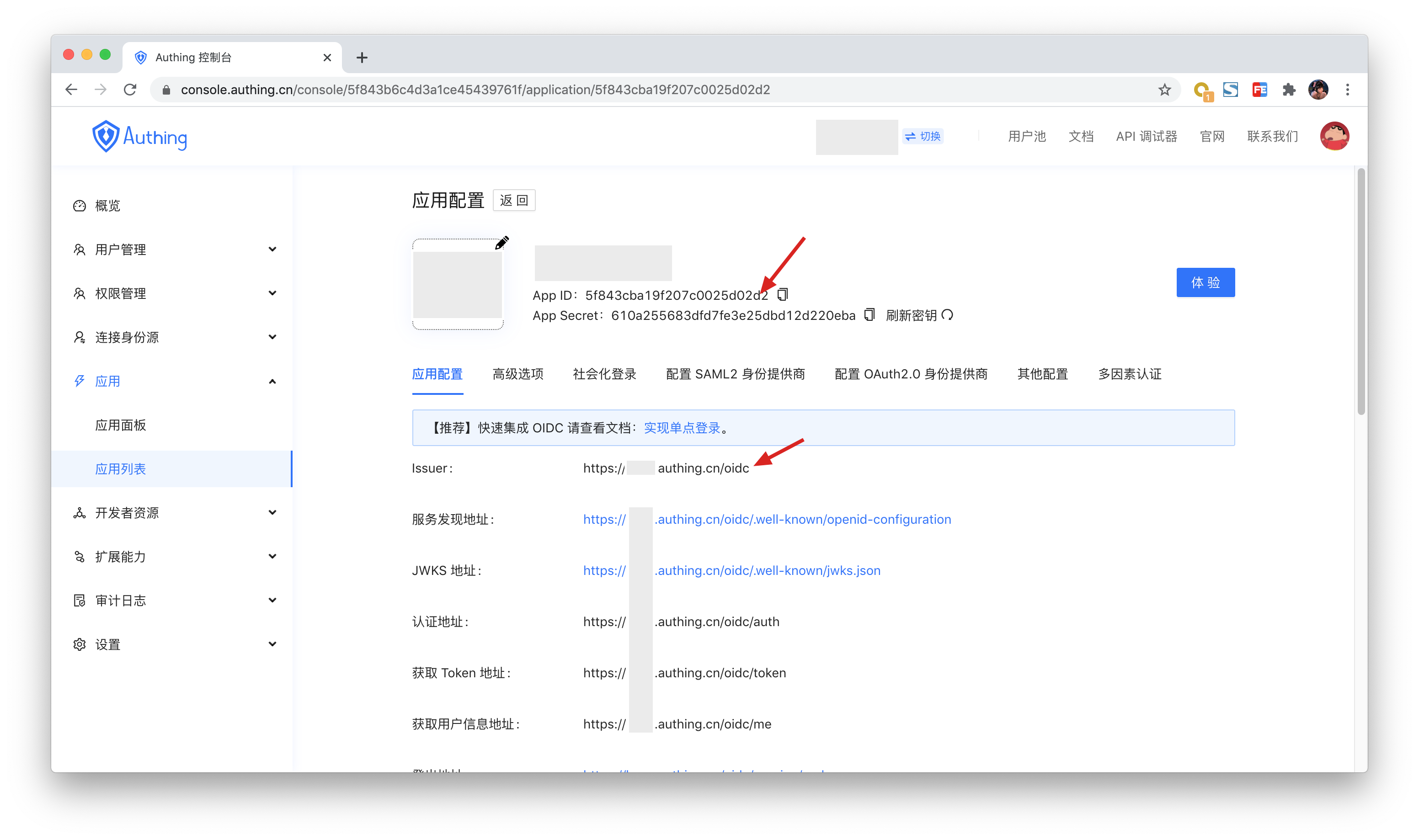The width and height of the screenshot is (1419, 840).
Task: Open the 社会化登录 tab
Action: click(604, 374)
